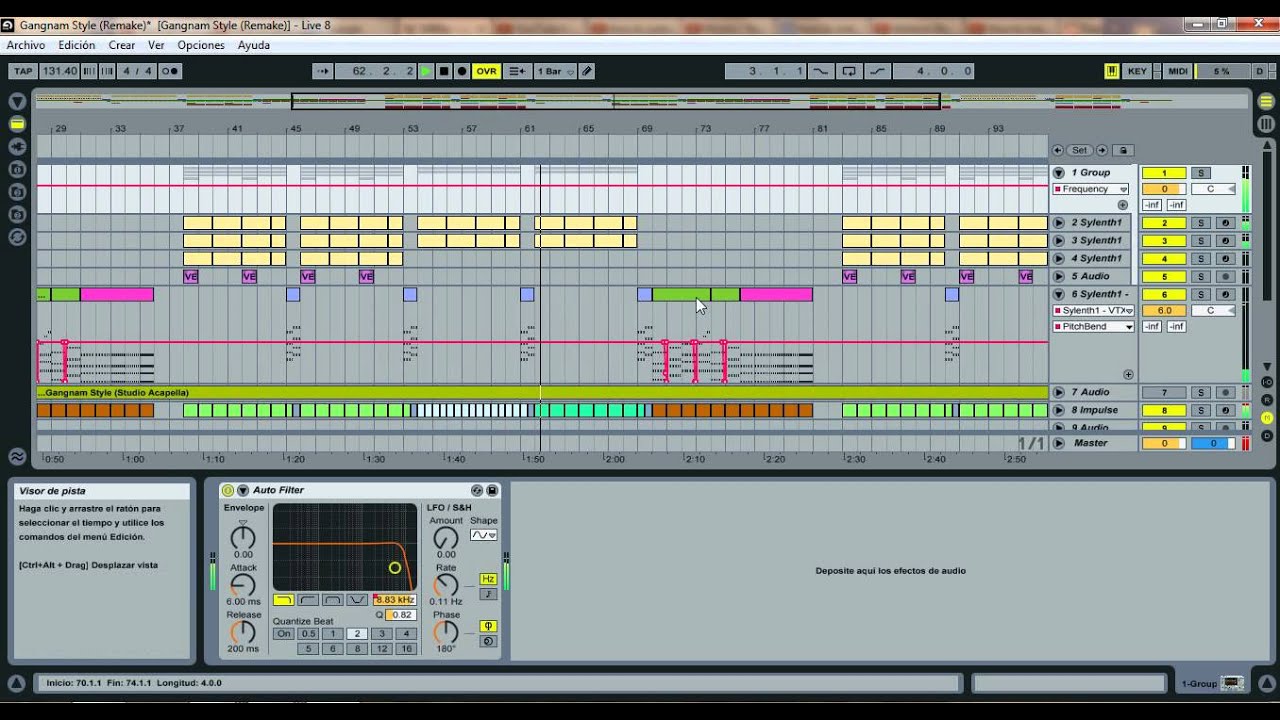Select the high-pass filter type in Auto Filter
The image size is (1280, 720).
[308, 600]
